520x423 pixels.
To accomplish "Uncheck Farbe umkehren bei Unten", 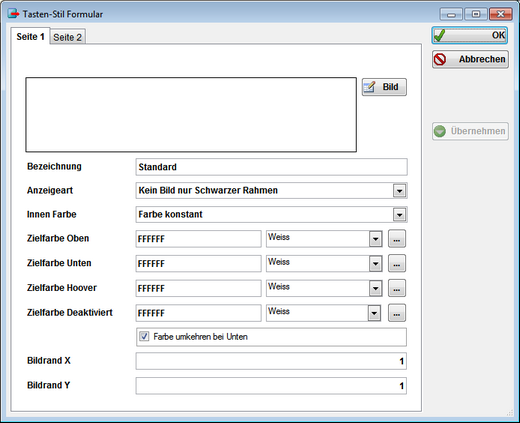I will (144, 336).
